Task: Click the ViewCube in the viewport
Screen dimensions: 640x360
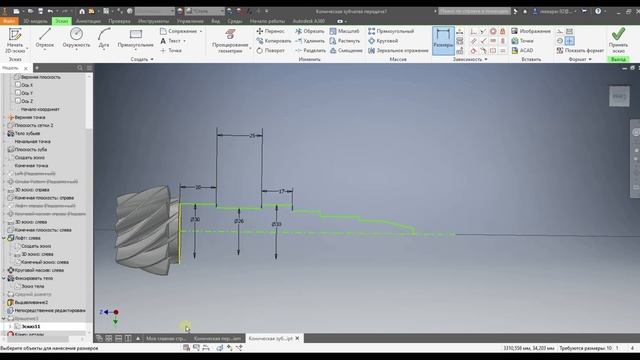Action: click(619, 96)
